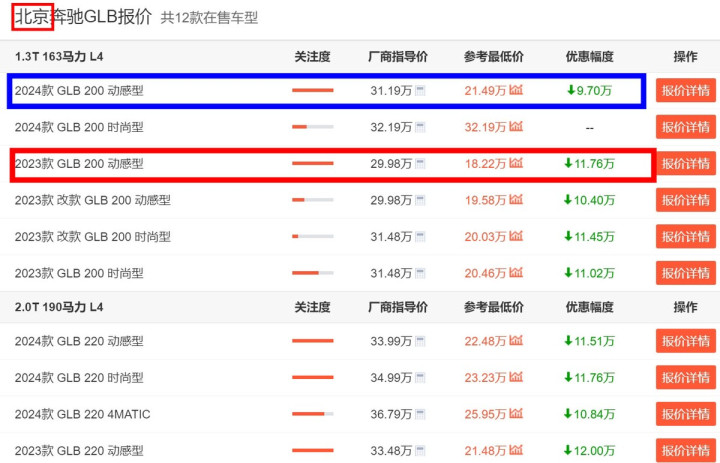
Task: Open the 2024款 GLB 220 4MATIC model link
Action: [83, 414]
